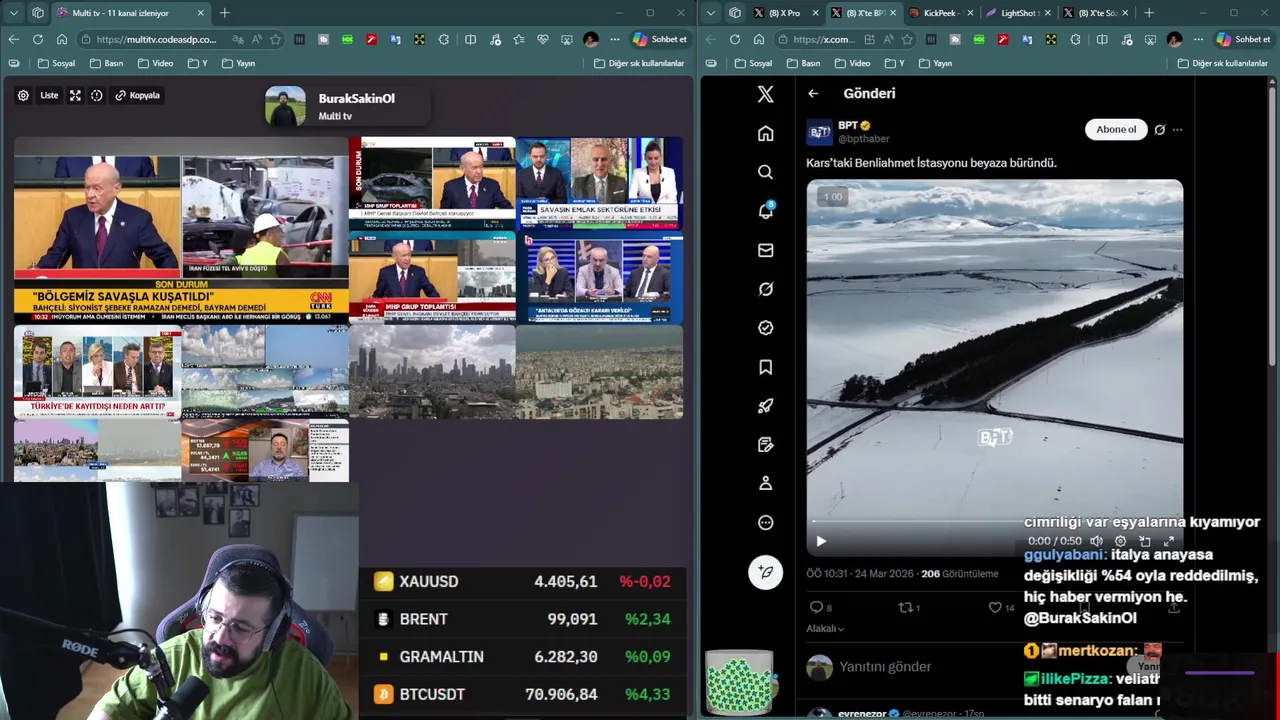Click Yanıtını gönder reply field

(886, 667)
